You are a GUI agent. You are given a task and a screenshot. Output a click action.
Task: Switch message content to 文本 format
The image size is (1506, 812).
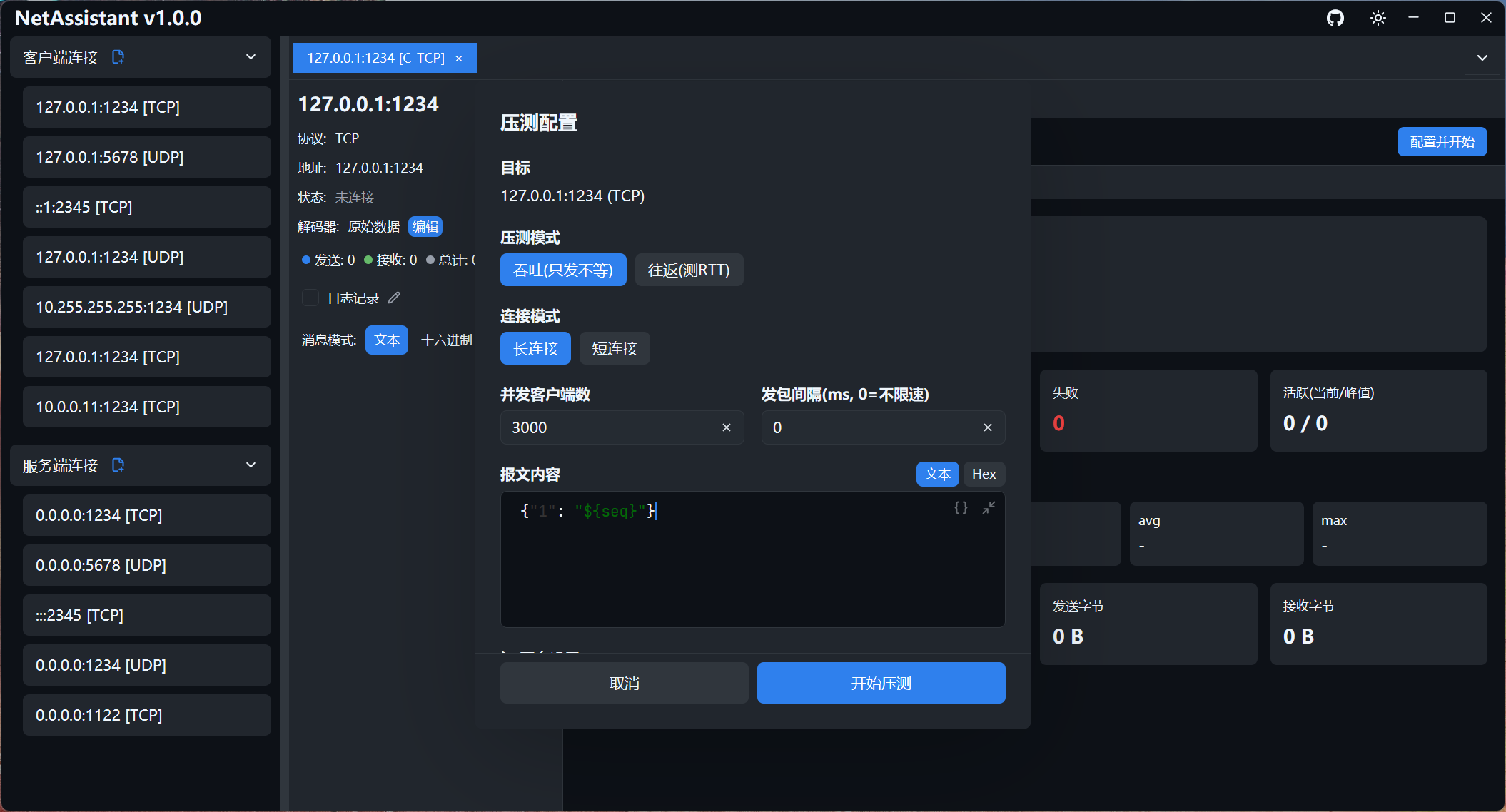tap(938, 474)
